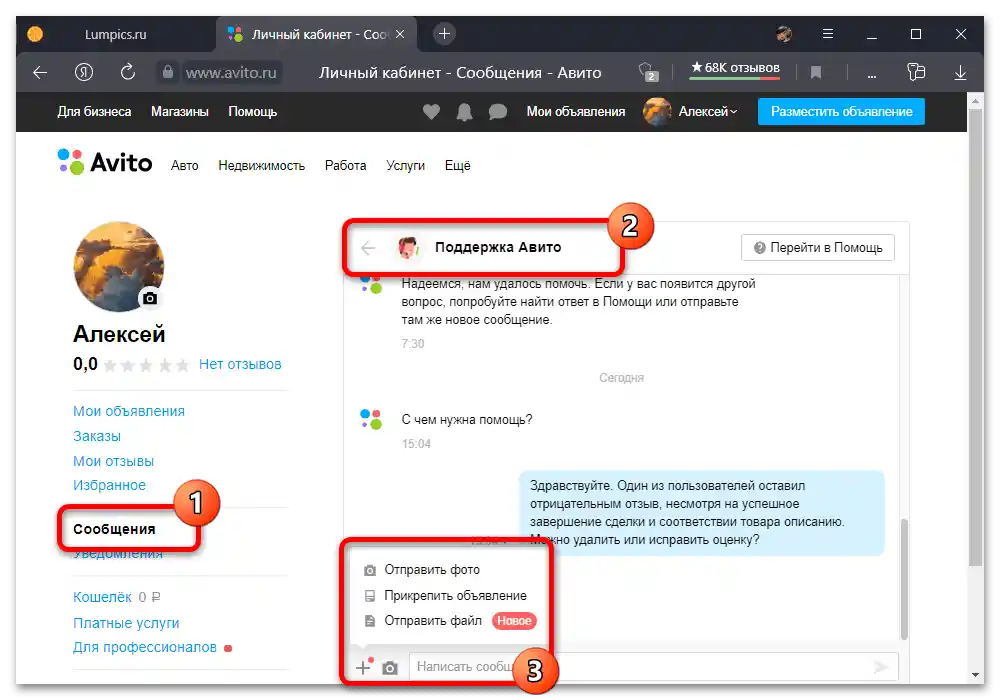Open Платные услуги in sidebar
This screenshot has width=1000, height=700.
tap(126, 623)
